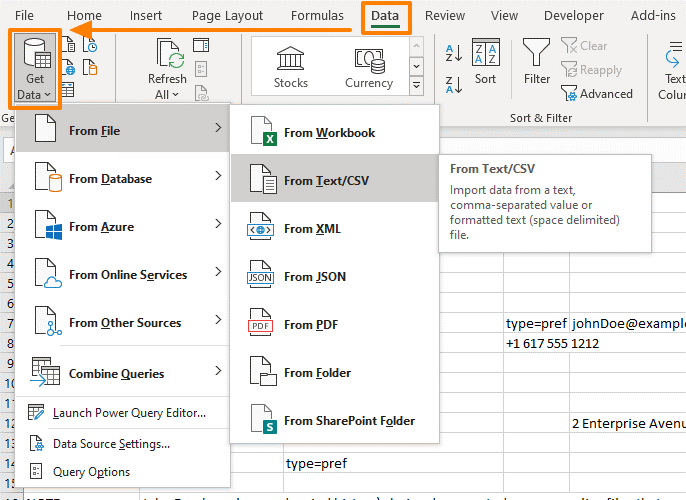686x500 pixels.
Task: Switch to the Developer tab
Action: pos(574,16)
